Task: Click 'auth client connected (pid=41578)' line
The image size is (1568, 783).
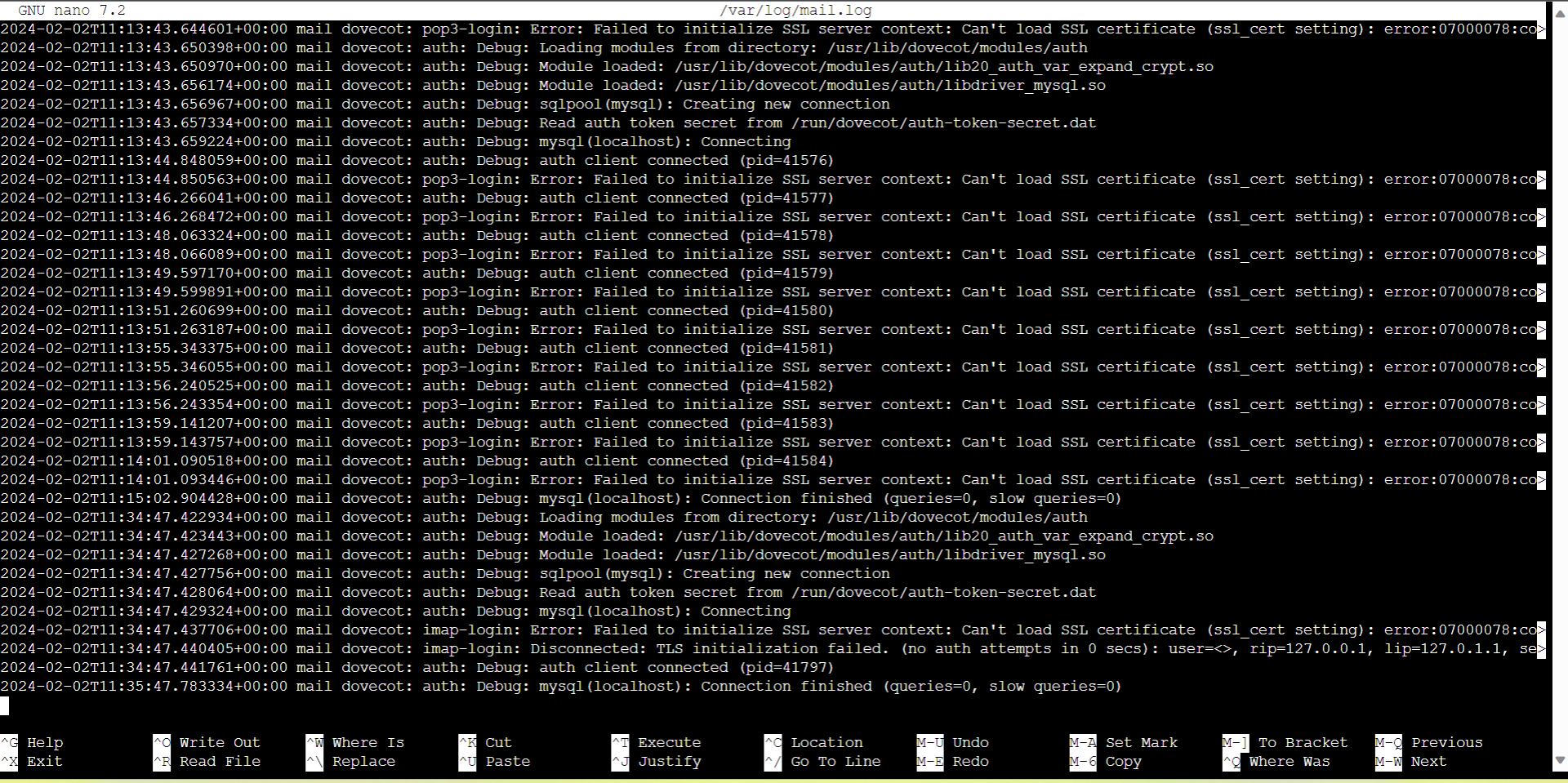Action: tap(416, 236)
